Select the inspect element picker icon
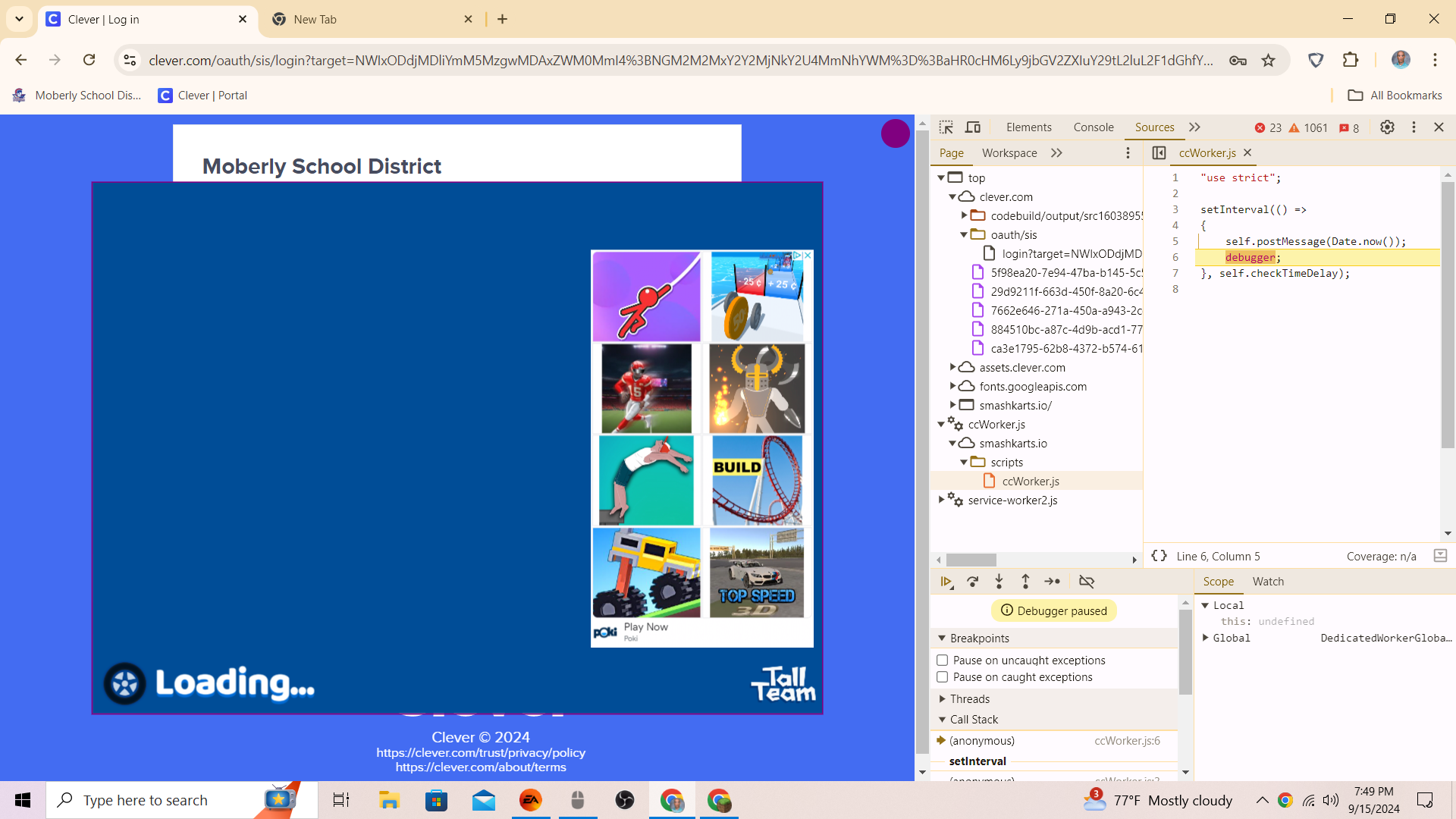Viewport: 1456px width, 819px height. (x=946, y=127)
